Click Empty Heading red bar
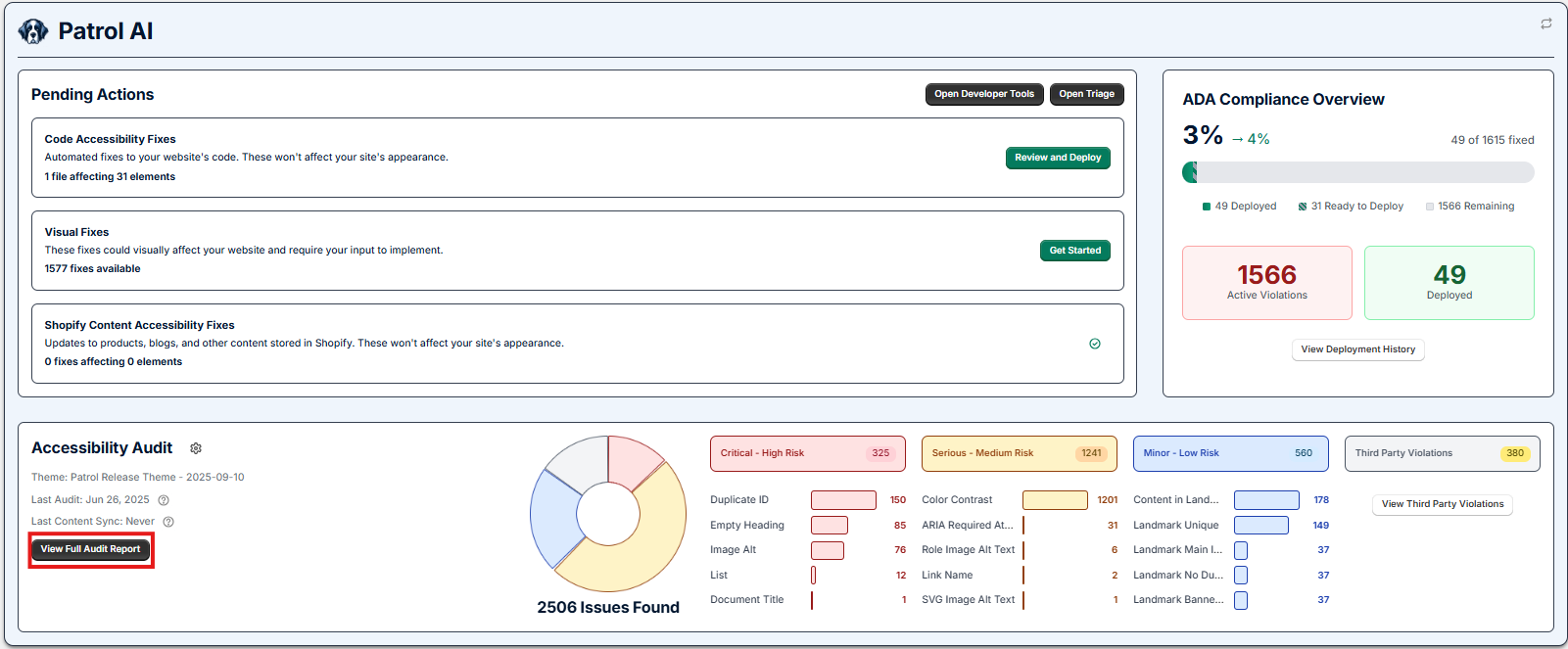 [830, 526]
